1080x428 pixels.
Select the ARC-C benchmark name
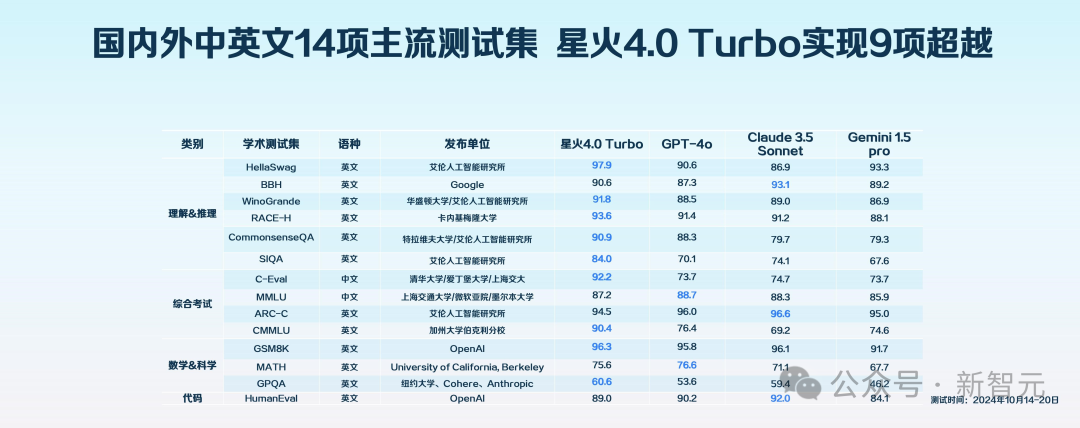(x=271, y=313)
